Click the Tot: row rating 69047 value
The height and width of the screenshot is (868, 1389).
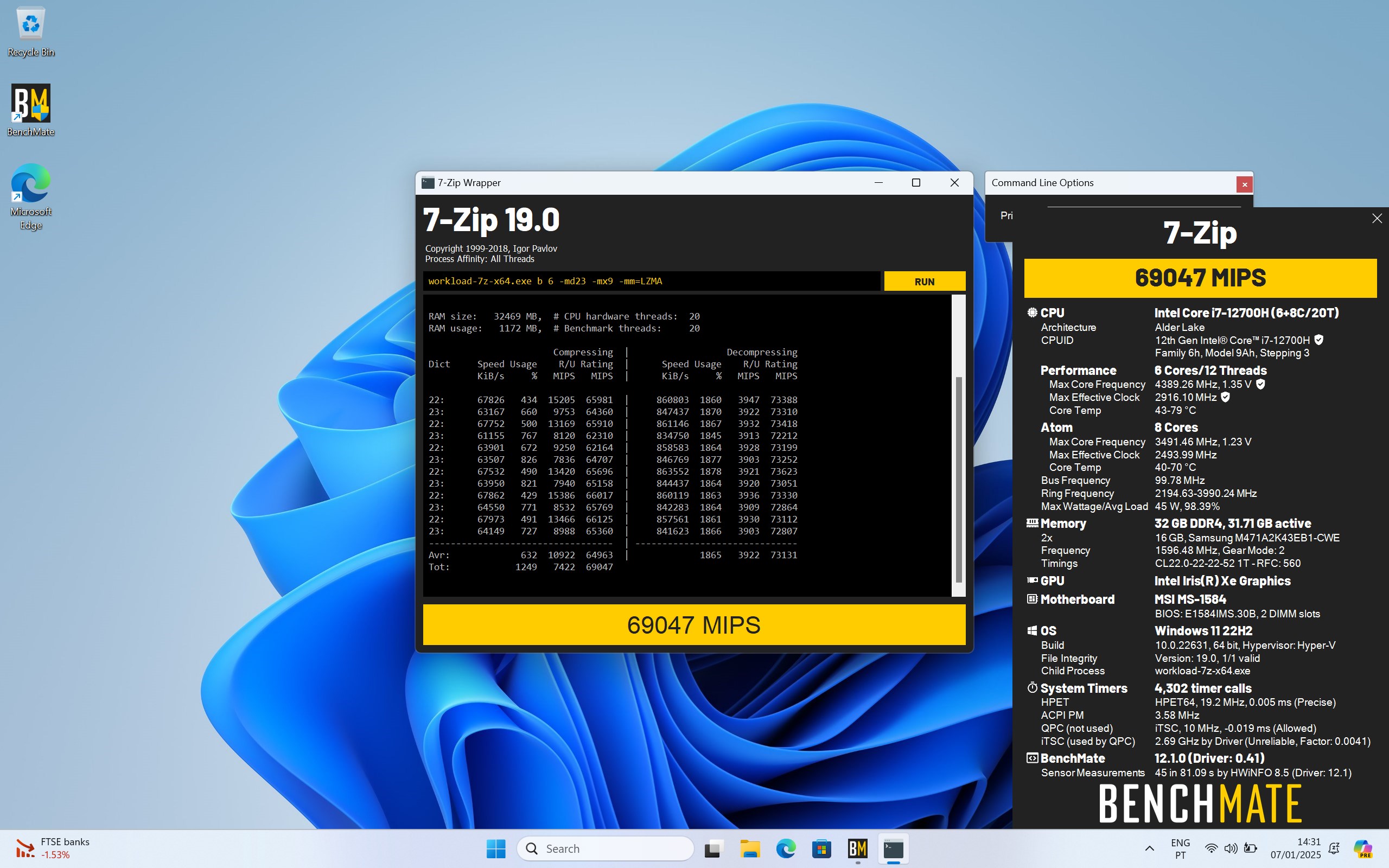pos(599,567)
